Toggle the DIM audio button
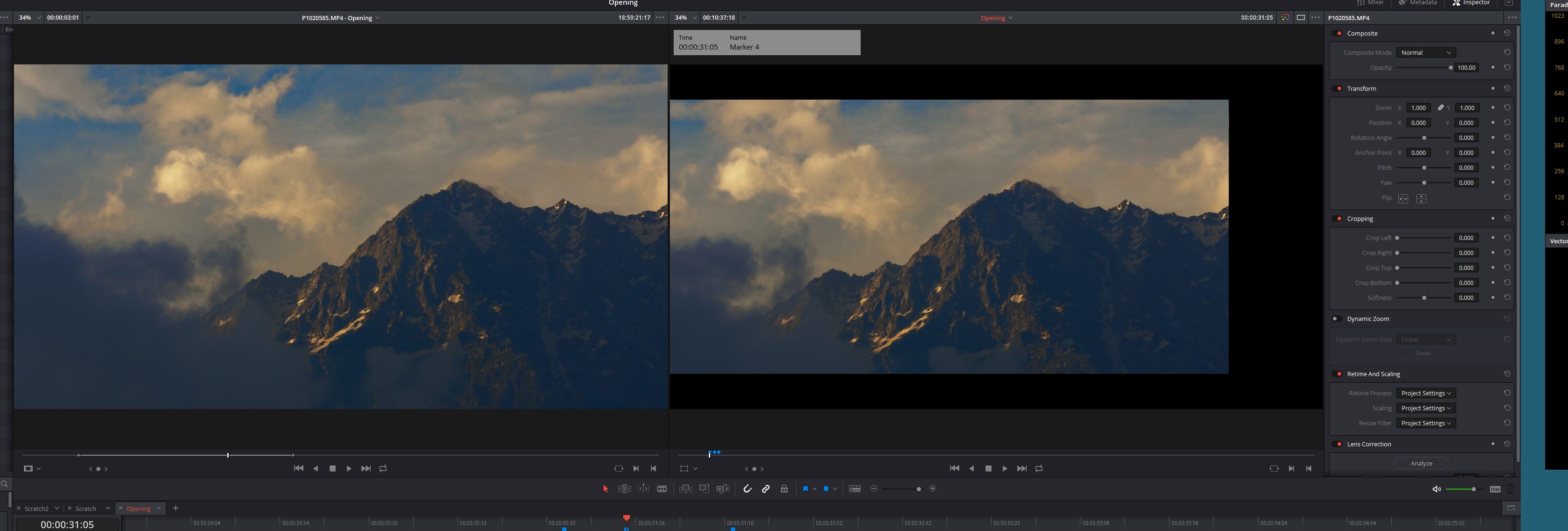This screenshot has height=531, width=1568. [x=1495, y=489]
